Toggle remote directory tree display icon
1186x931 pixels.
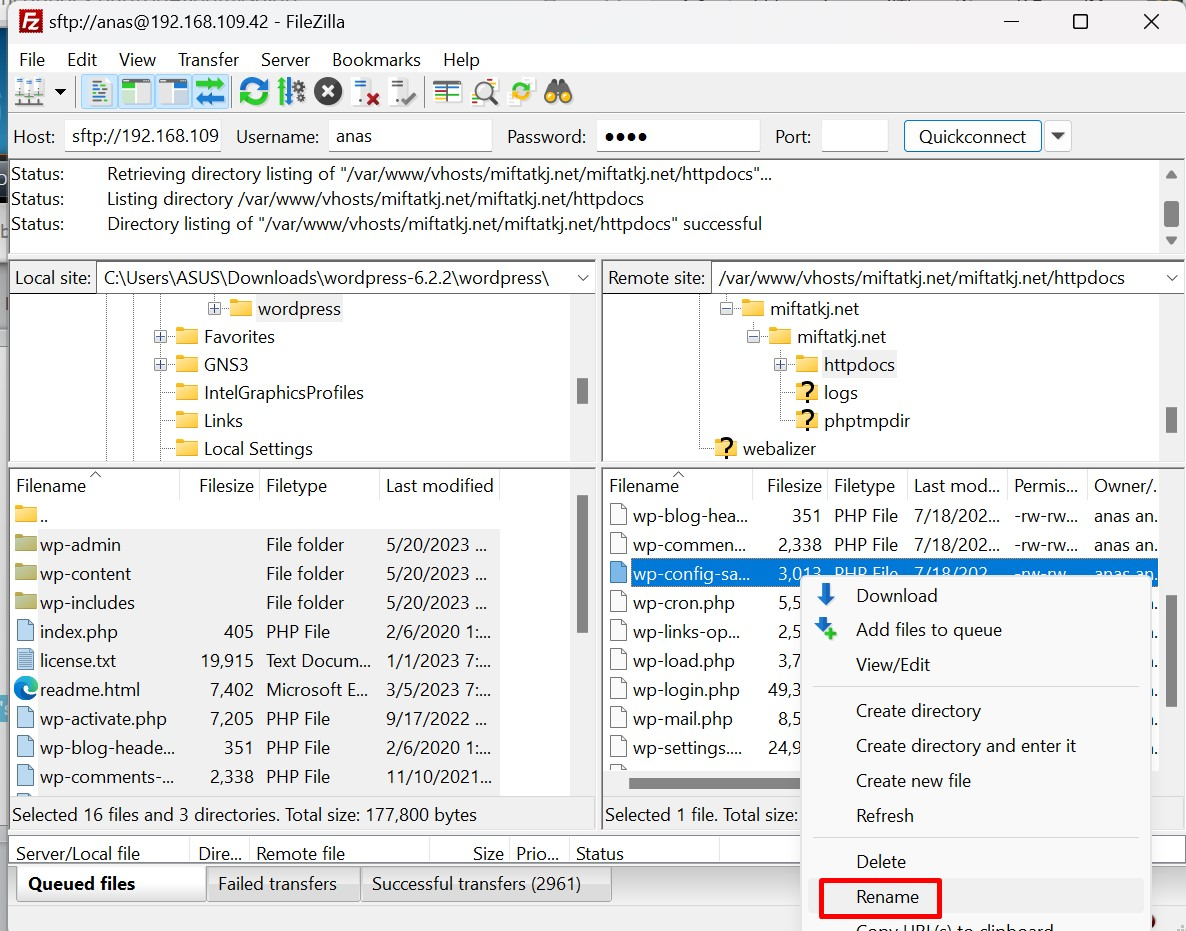pyautogui.click(x=173, y=92)
